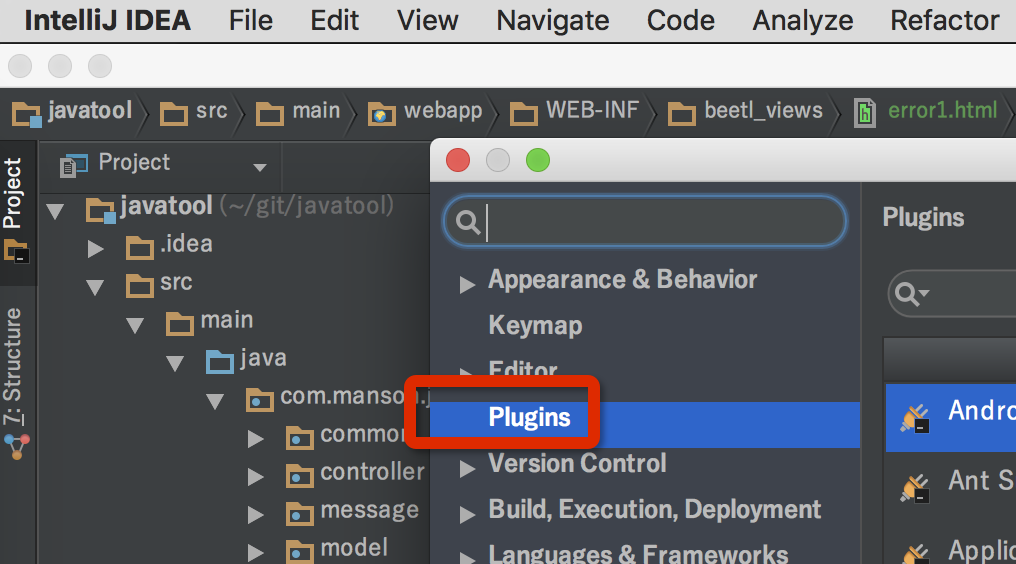Select the message package in tree
Screen dimensions: 1016x564
(370, 510)
